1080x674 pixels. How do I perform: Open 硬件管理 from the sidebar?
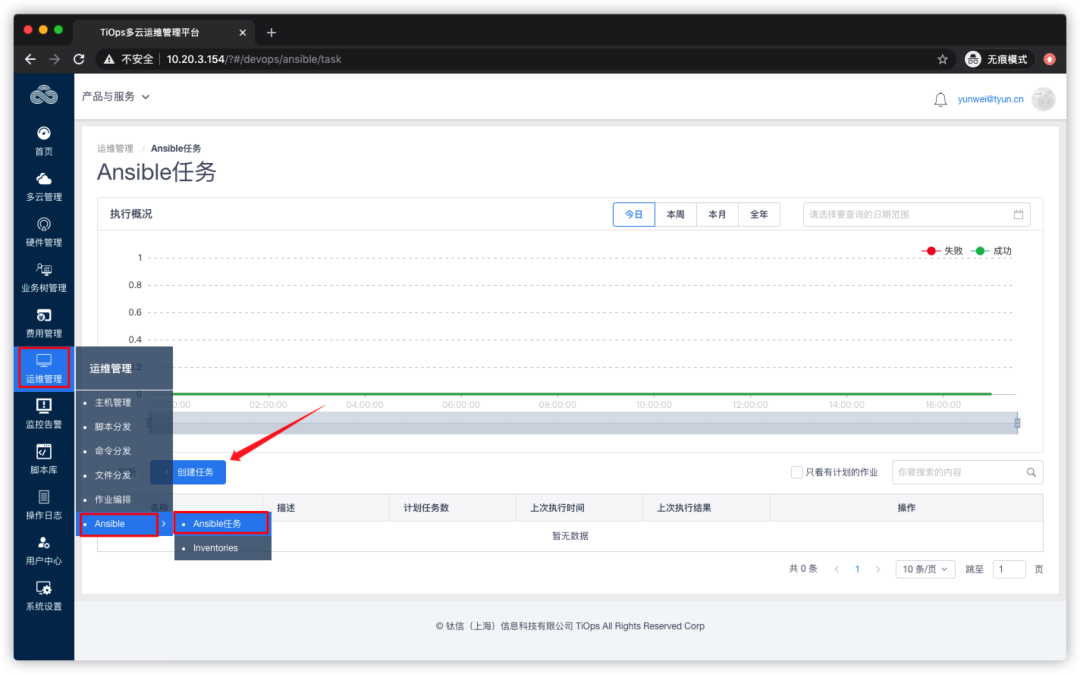[x=43, y=232]
